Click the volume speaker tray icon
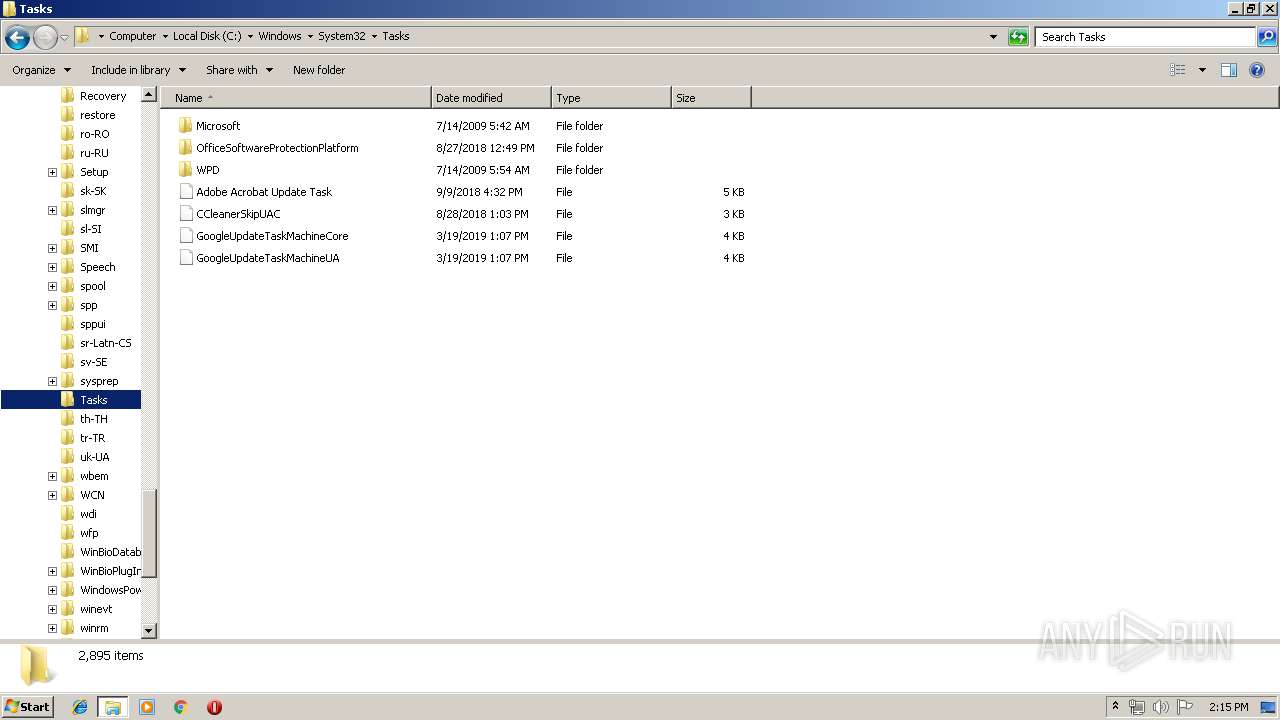 click(x=1161, y=707)
